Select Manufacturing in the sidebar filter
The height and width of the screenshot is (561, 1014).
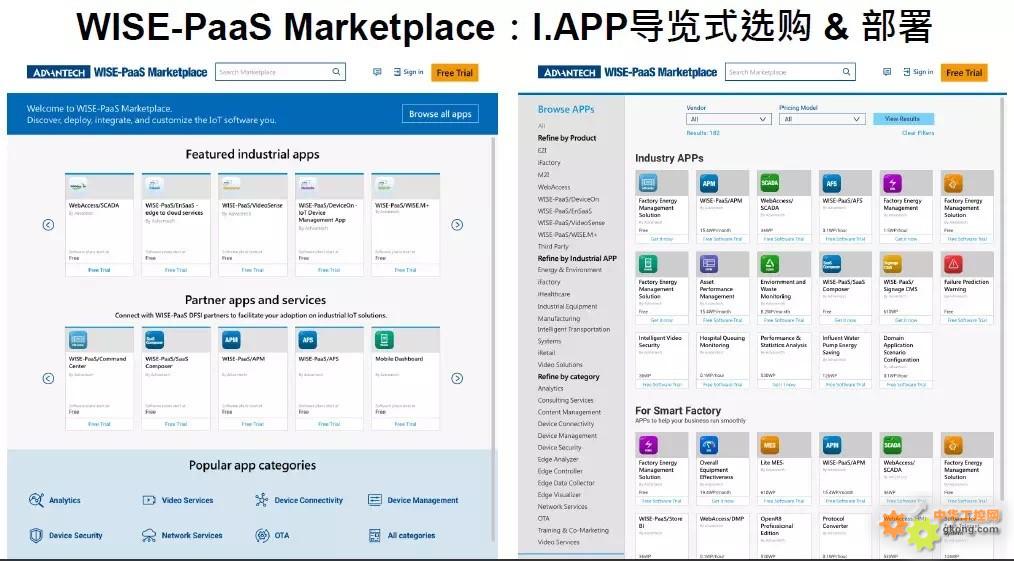coord(559,319)
